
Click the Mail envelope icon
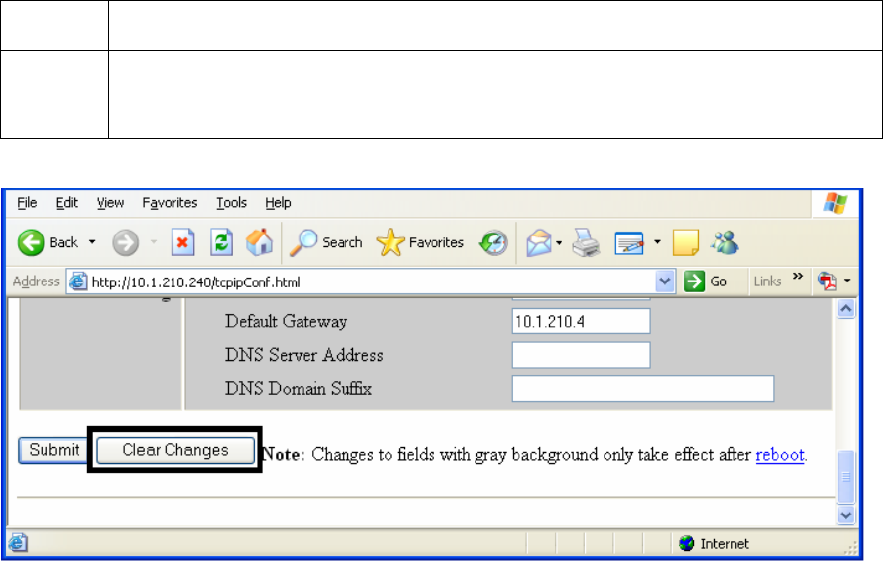(x=539, y=243)
